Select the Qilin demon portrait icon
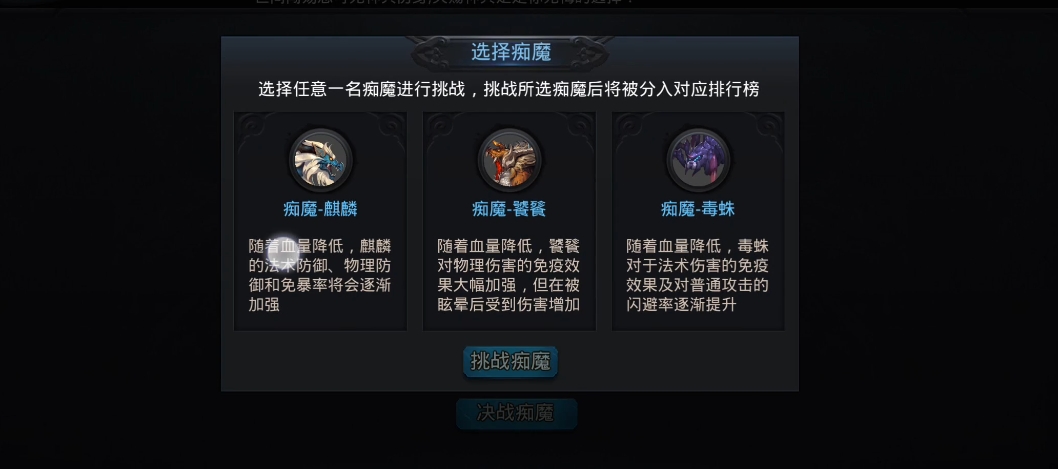 pos(321,161)
